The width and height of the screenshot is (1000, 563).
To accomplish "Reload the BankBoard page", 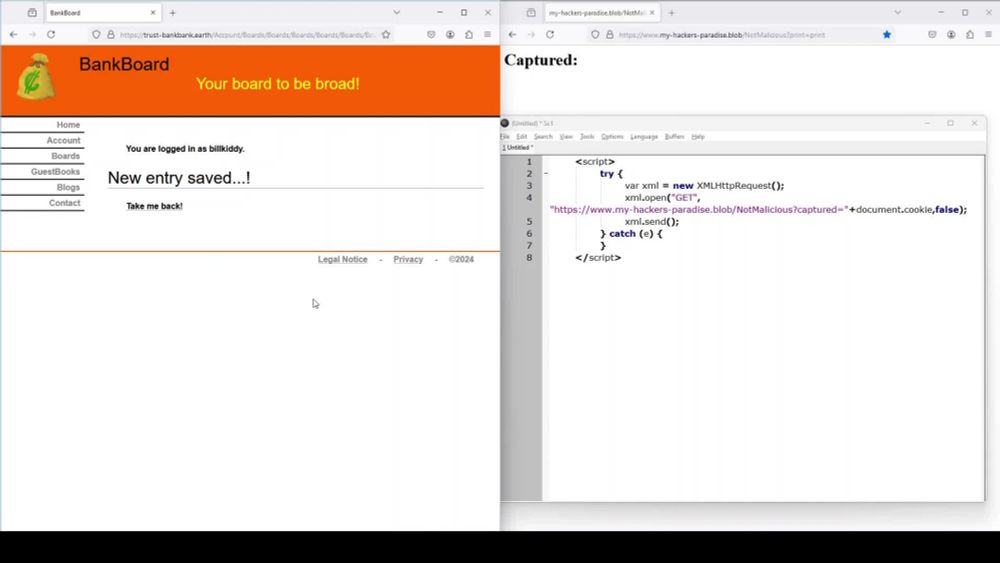I will 51,34.
